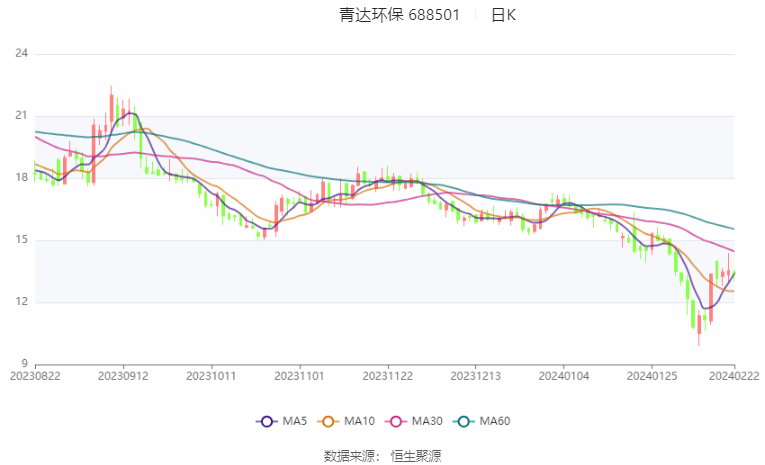This screenshot has width=765, height=465.
Task: Toggle the MA10 legend item
Action: pos(346,421)
